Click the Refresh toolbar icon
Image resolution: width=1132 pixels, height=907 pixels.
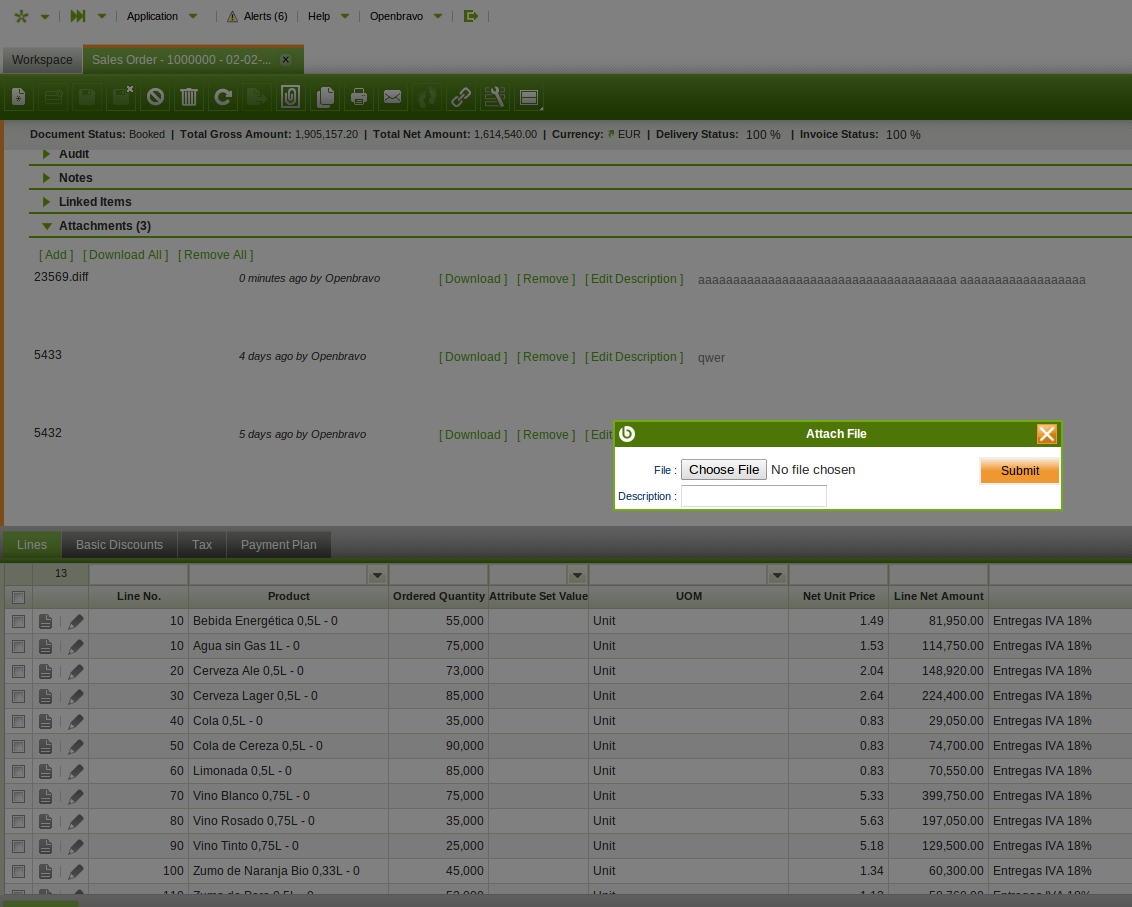tap(223, 97)
